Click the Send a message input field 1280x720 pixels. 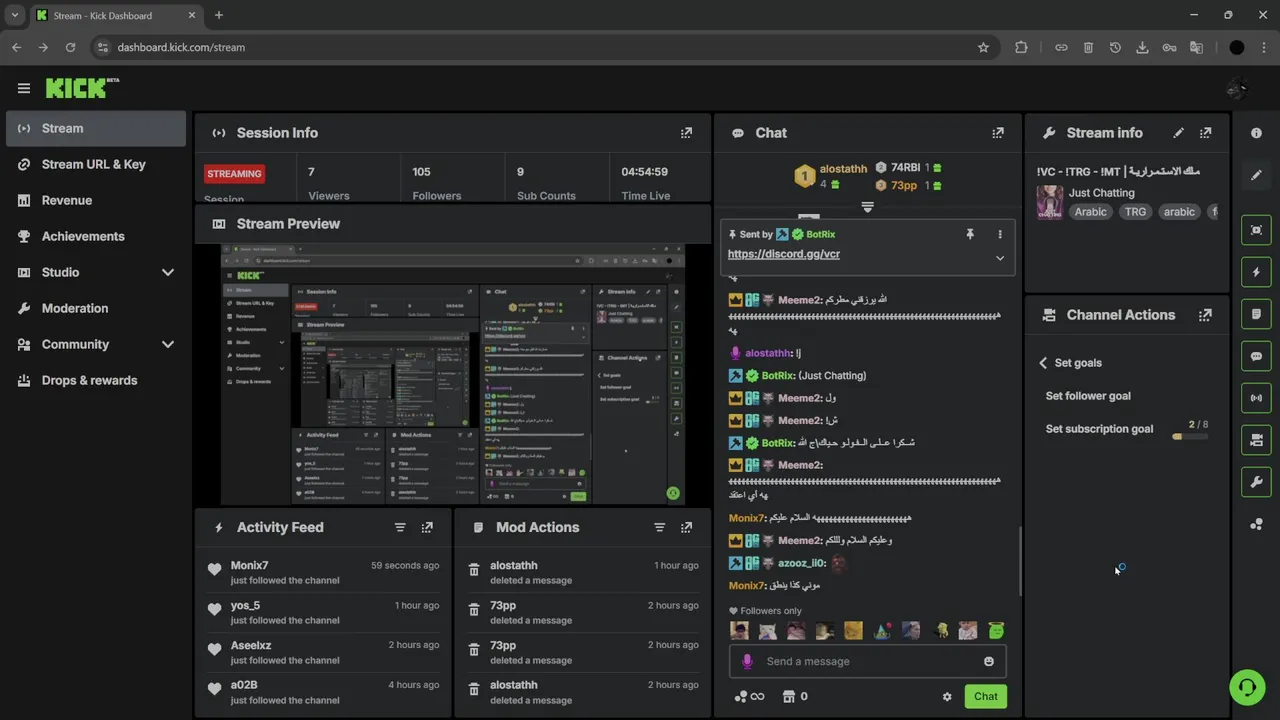click(x=867, y=661)
